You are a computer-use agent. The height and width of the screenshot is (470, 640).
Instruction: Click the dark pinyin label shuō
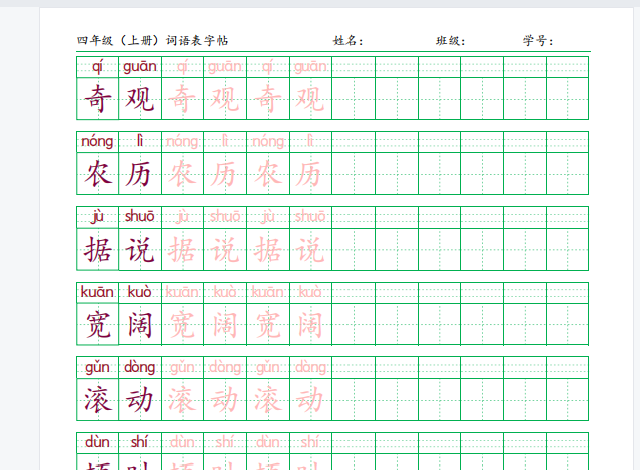140,216
